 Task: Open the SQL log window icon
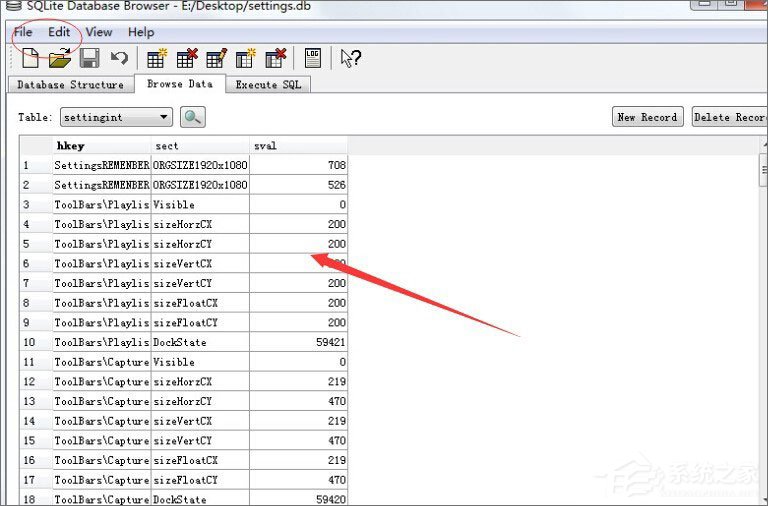pyautogui.click(x=313, y=58)
